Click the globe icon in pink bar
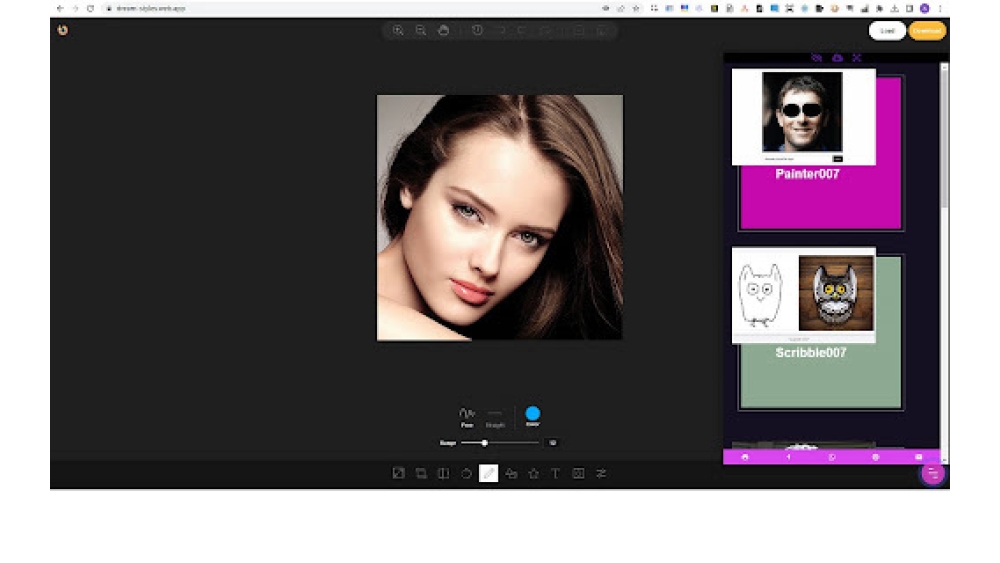The width and height of the screenshot is (1000, 563). pyautogui.click(x=875, y=457)
